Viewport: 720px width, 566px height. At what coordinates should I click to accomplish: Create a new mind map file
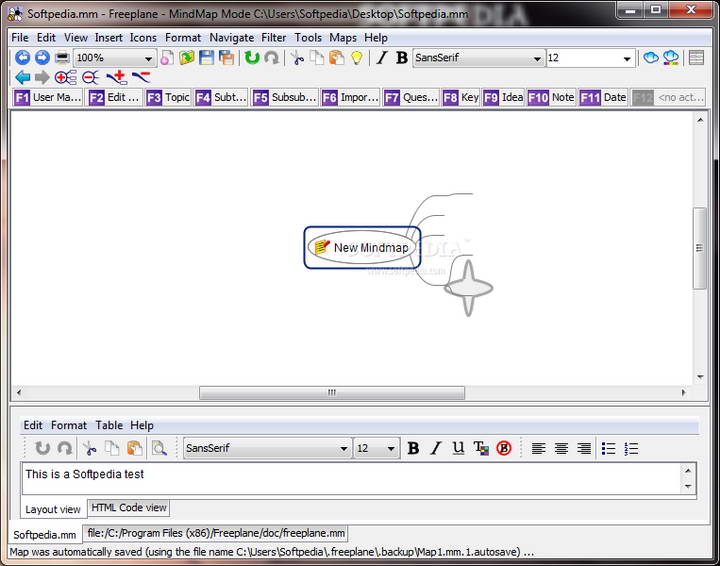[167, 58]
